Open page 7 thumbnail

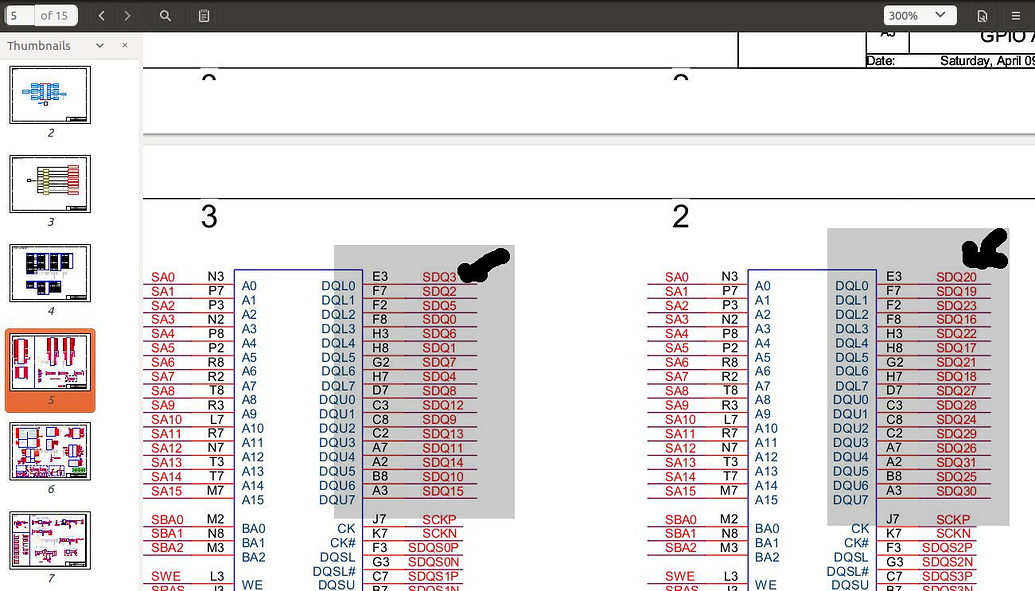[50, 541]
